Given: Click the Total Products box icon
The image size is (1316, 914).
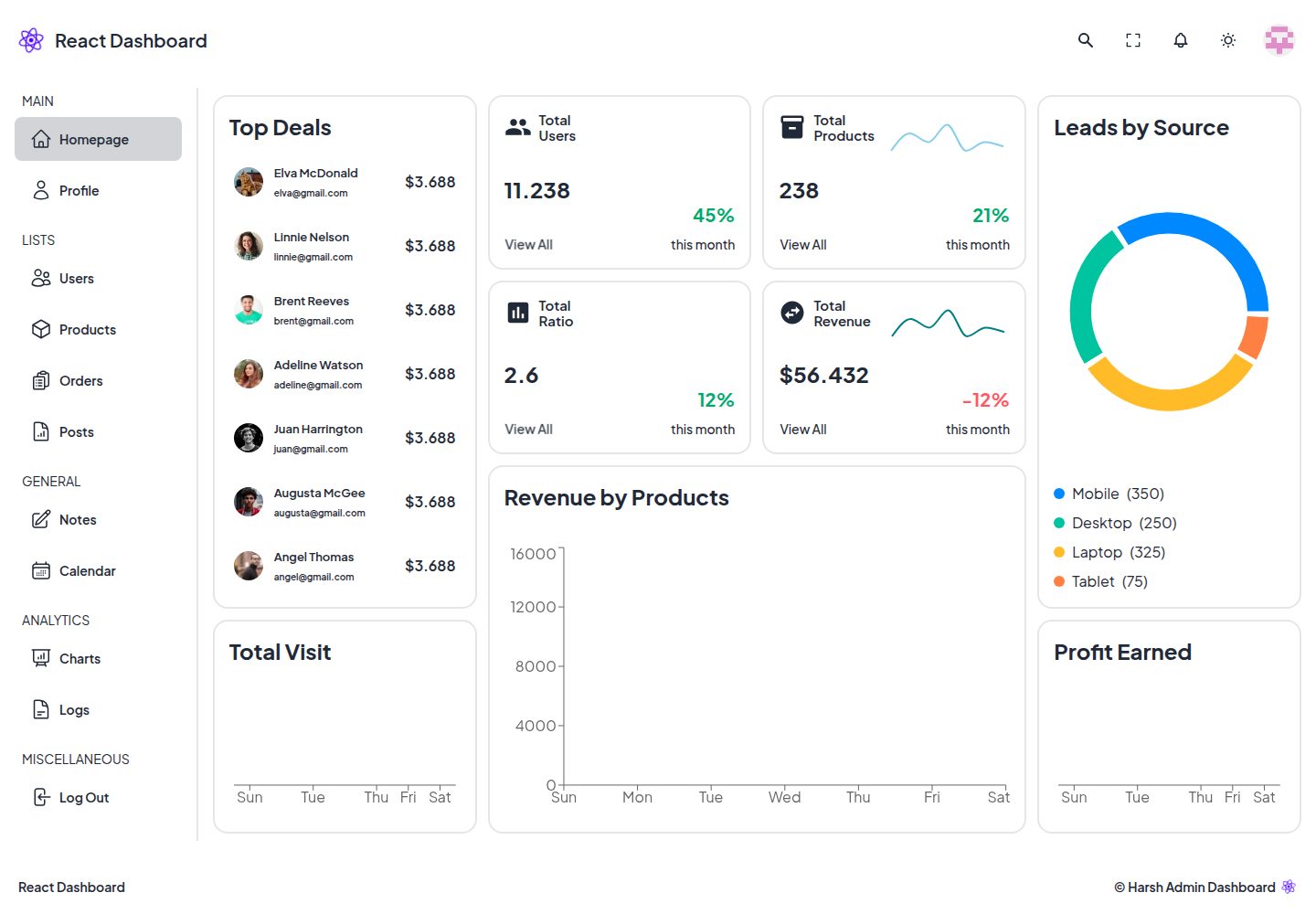Looking at the screenshot, I should tap(792, 127).
